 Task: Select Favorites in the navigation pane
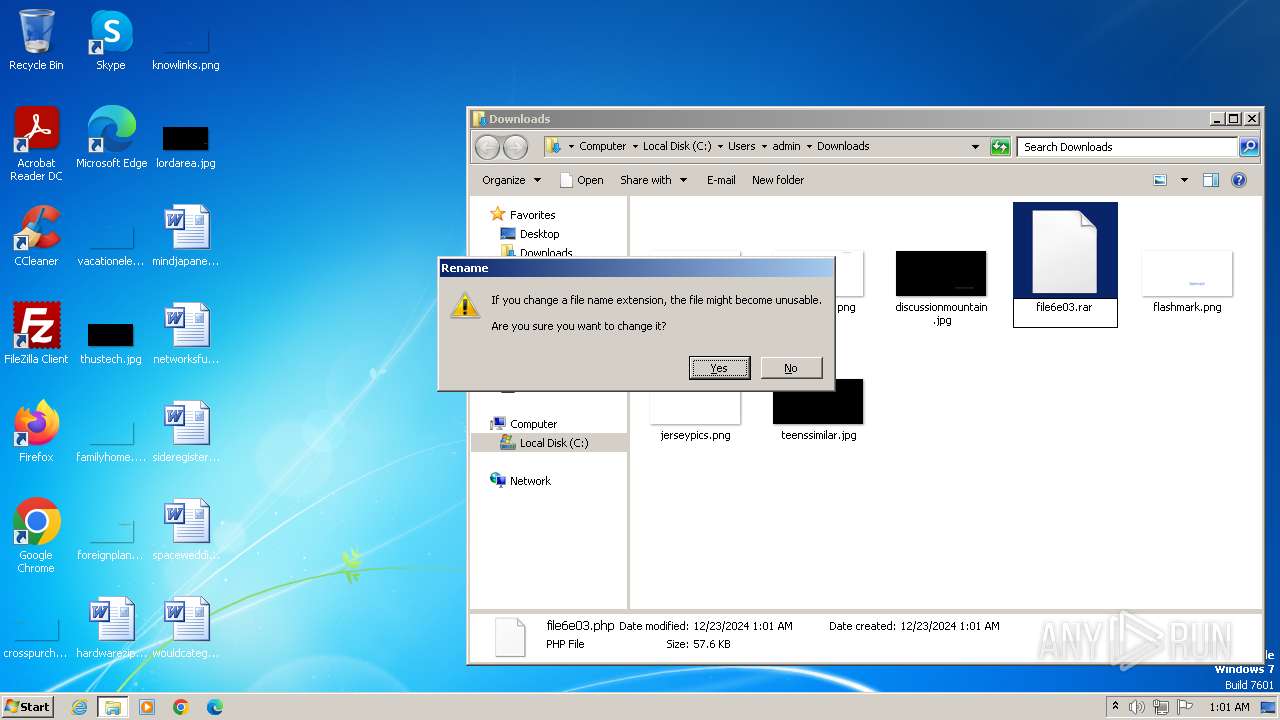(532, 215)
